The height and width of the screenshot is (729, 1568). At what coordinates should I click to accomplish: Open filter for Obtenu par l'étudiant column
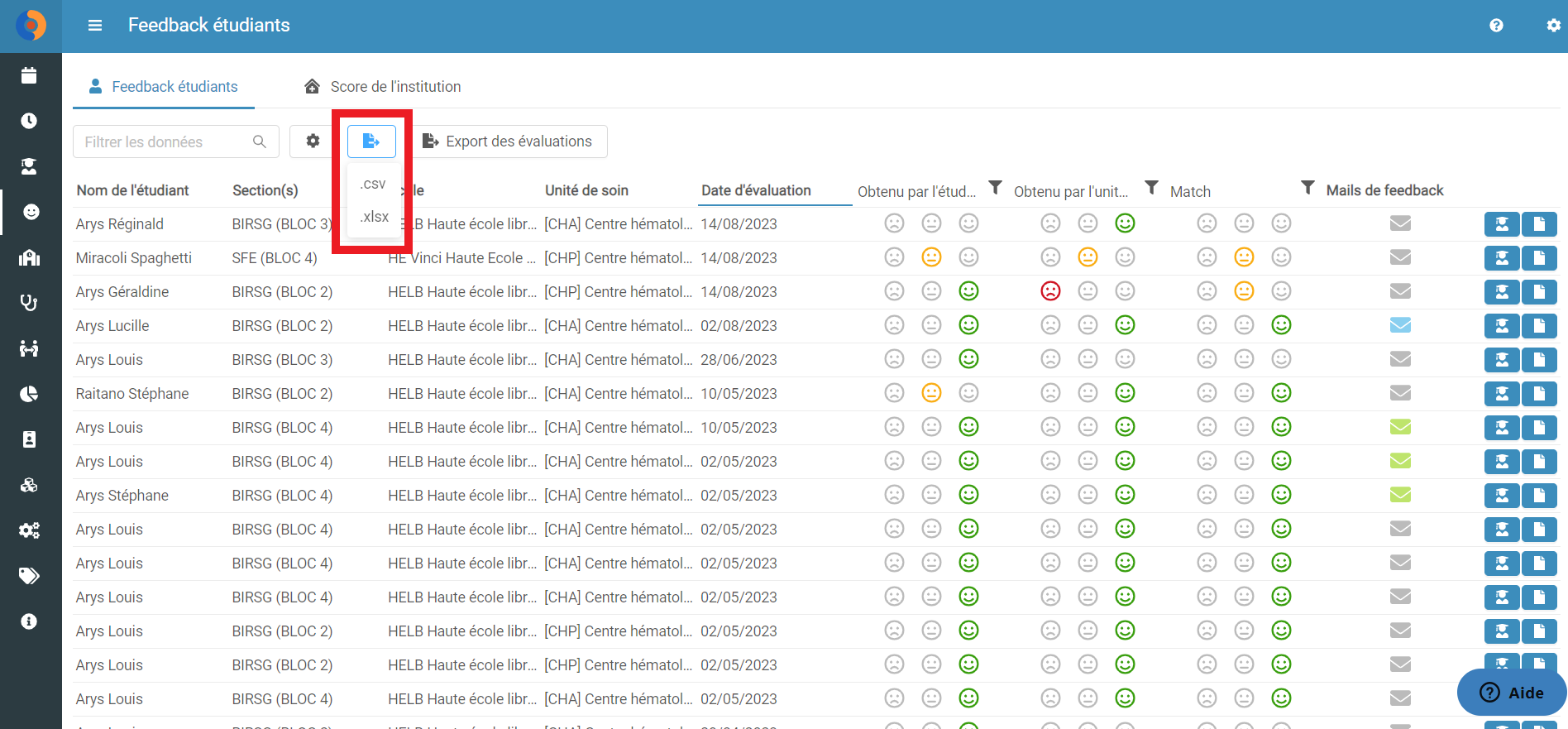pos(996,188)
